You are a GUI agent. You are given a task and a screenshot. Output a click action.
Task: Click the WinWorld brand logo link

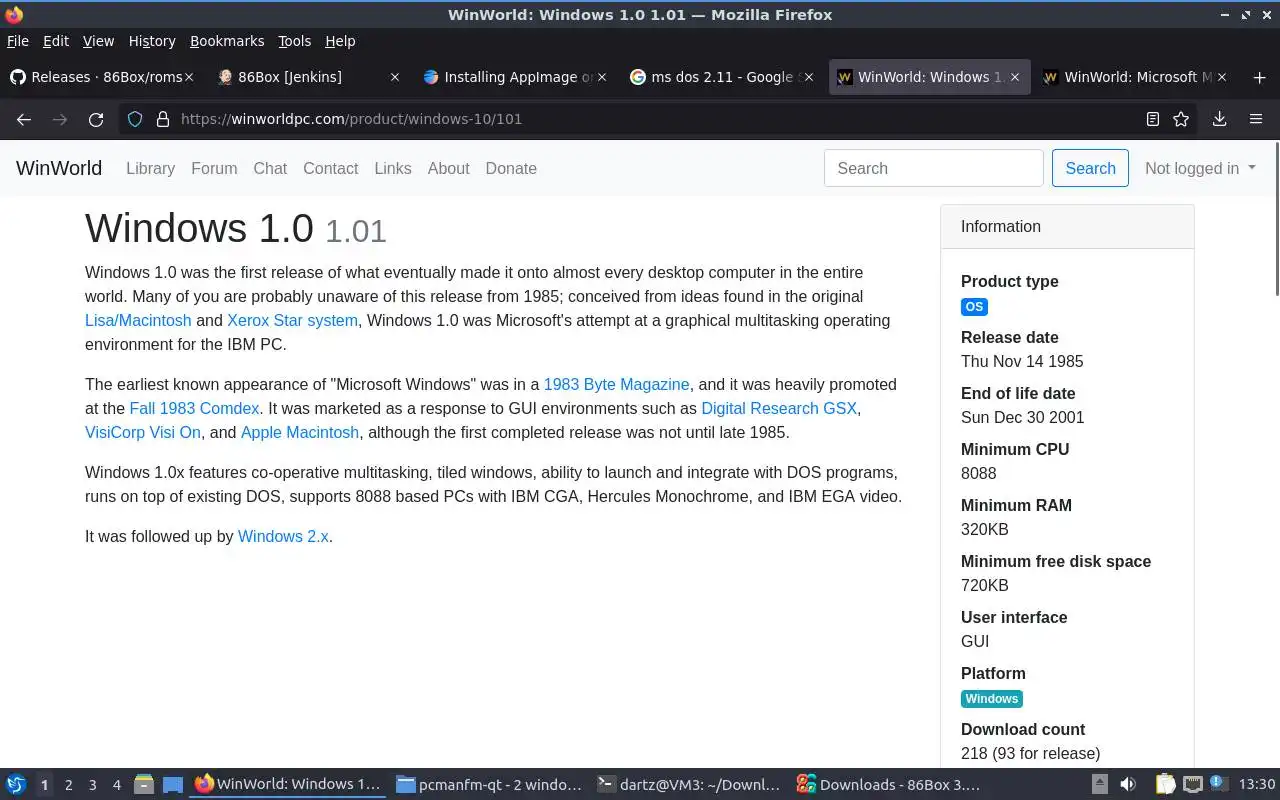(59, 168)
